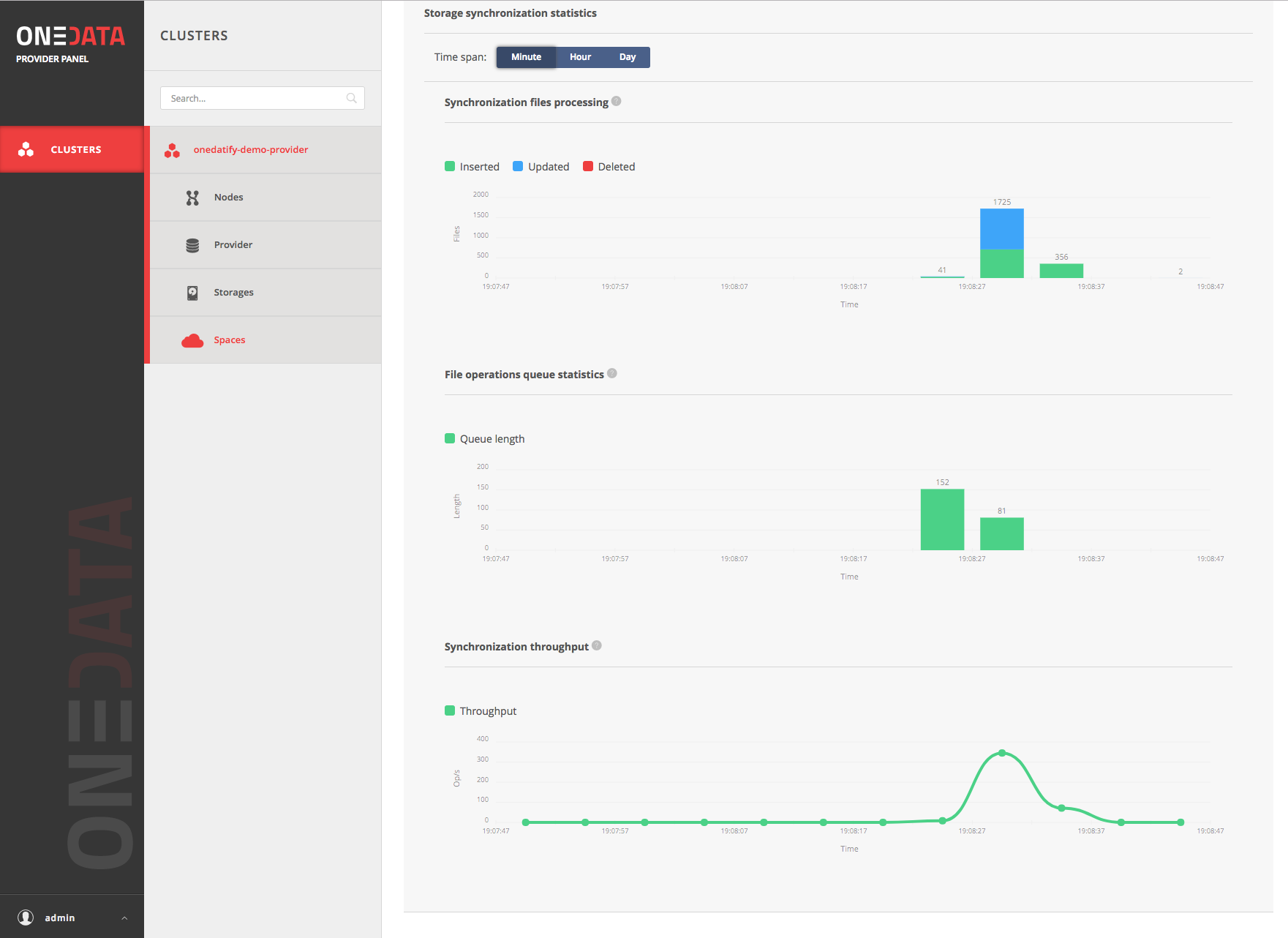Expand the admin account menu chevron

point(124,918)
